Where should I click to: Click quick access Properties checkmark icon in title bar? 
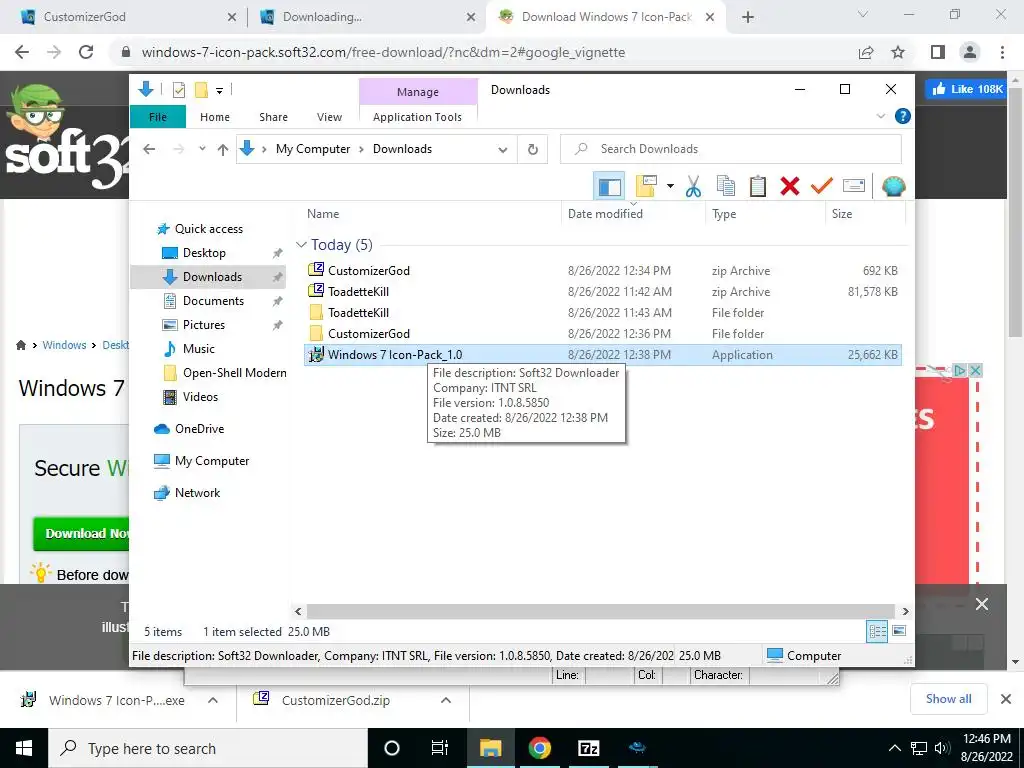tap(178, 90)
